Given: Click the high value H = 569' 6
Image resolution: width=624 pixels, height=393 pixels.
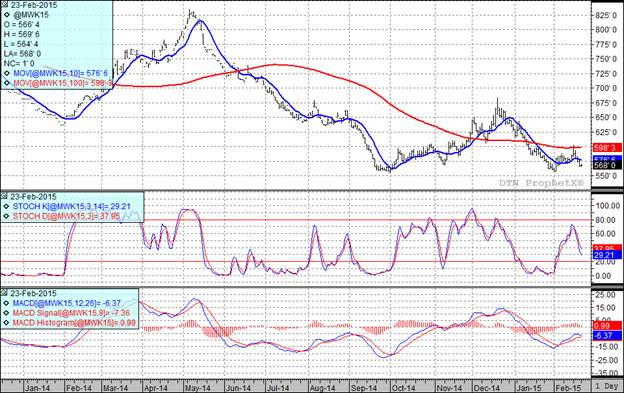Looking at the screenshot, I should 21,35.
